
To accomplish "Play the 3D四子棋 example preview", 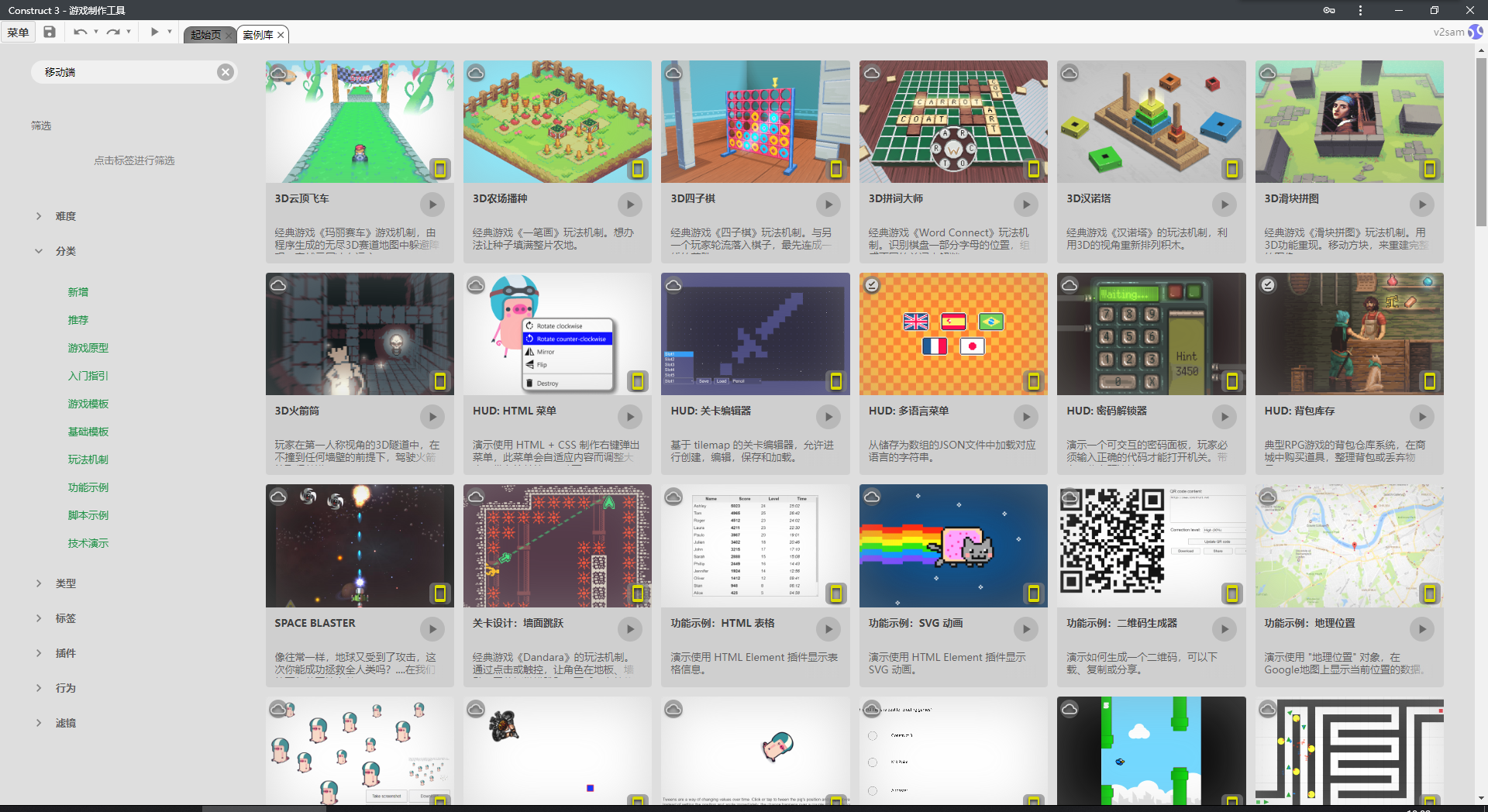I will tap(828, 205).
